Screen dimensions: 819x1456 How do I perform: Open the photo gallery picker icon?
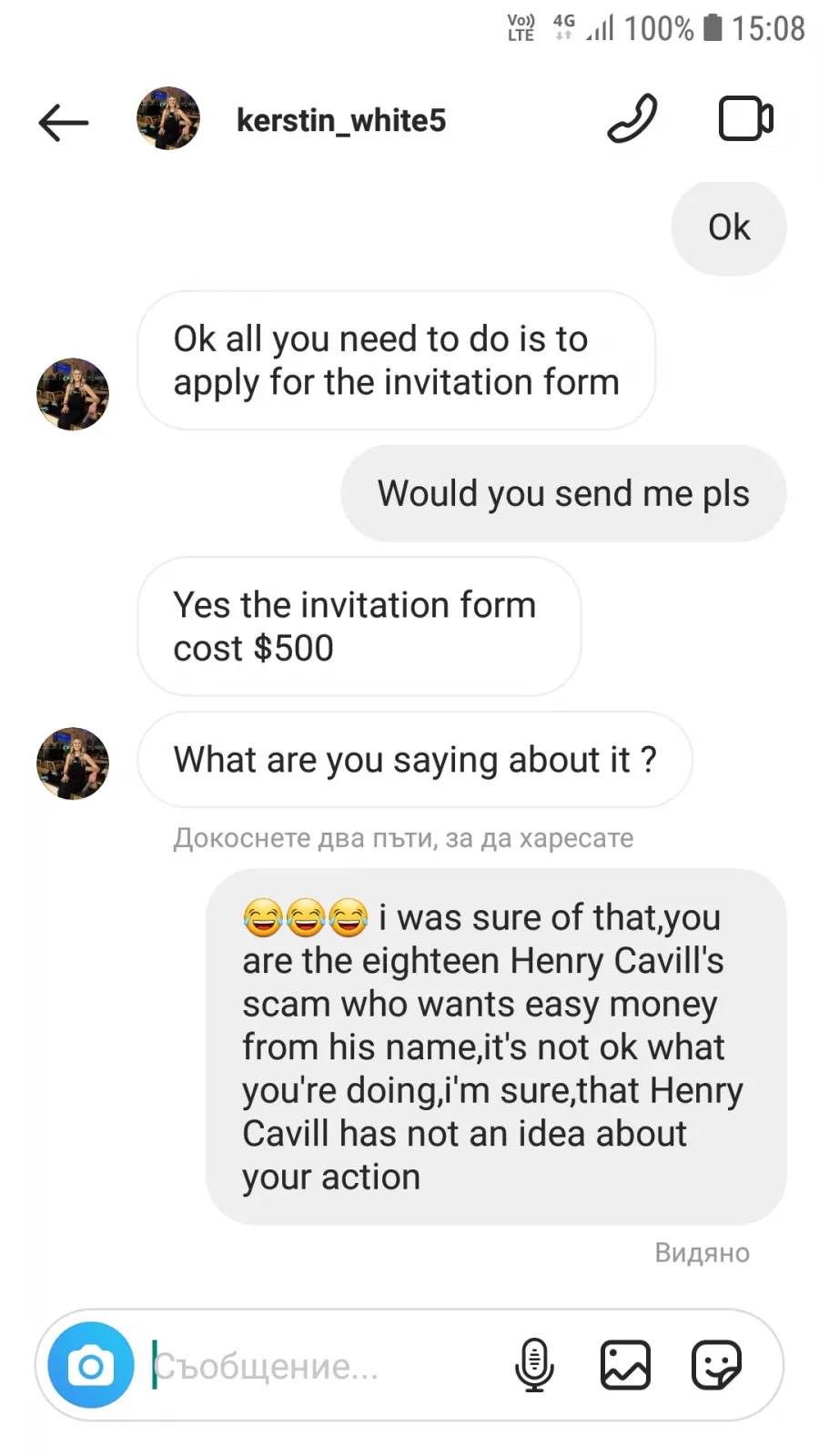click(625, 1365)
